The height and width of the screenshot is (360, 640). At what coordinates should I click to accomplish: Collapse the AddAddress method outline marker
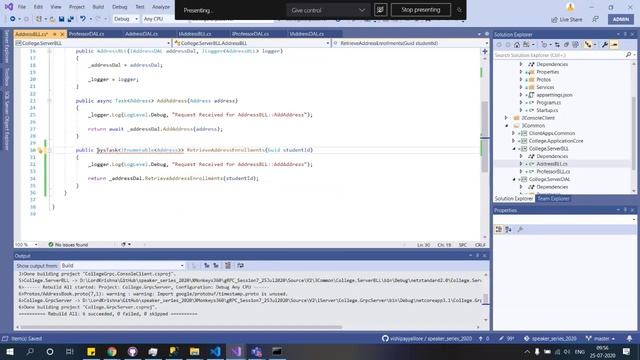49,100
